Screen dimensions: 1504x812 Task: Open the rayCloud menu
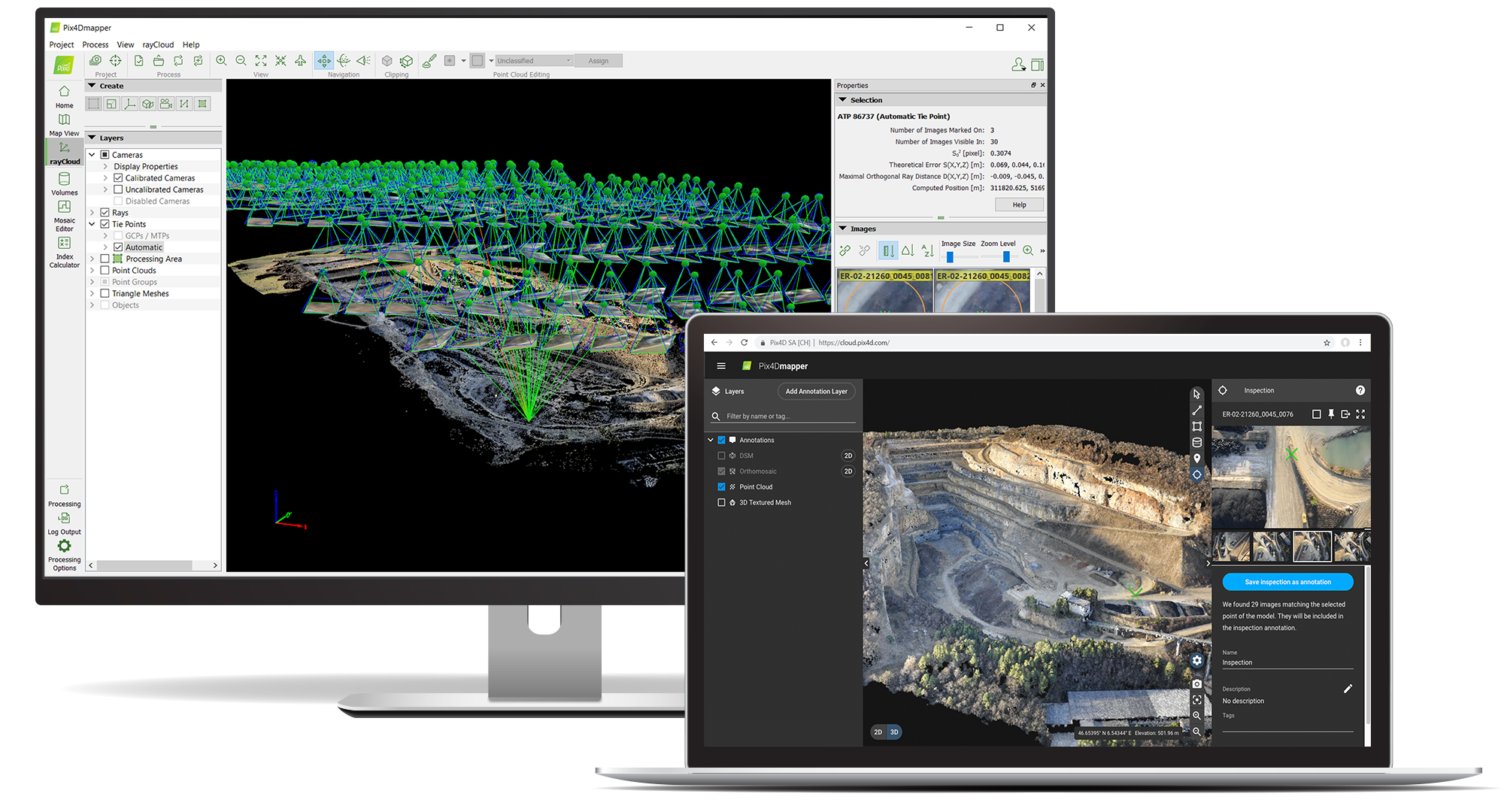point(158,44)
